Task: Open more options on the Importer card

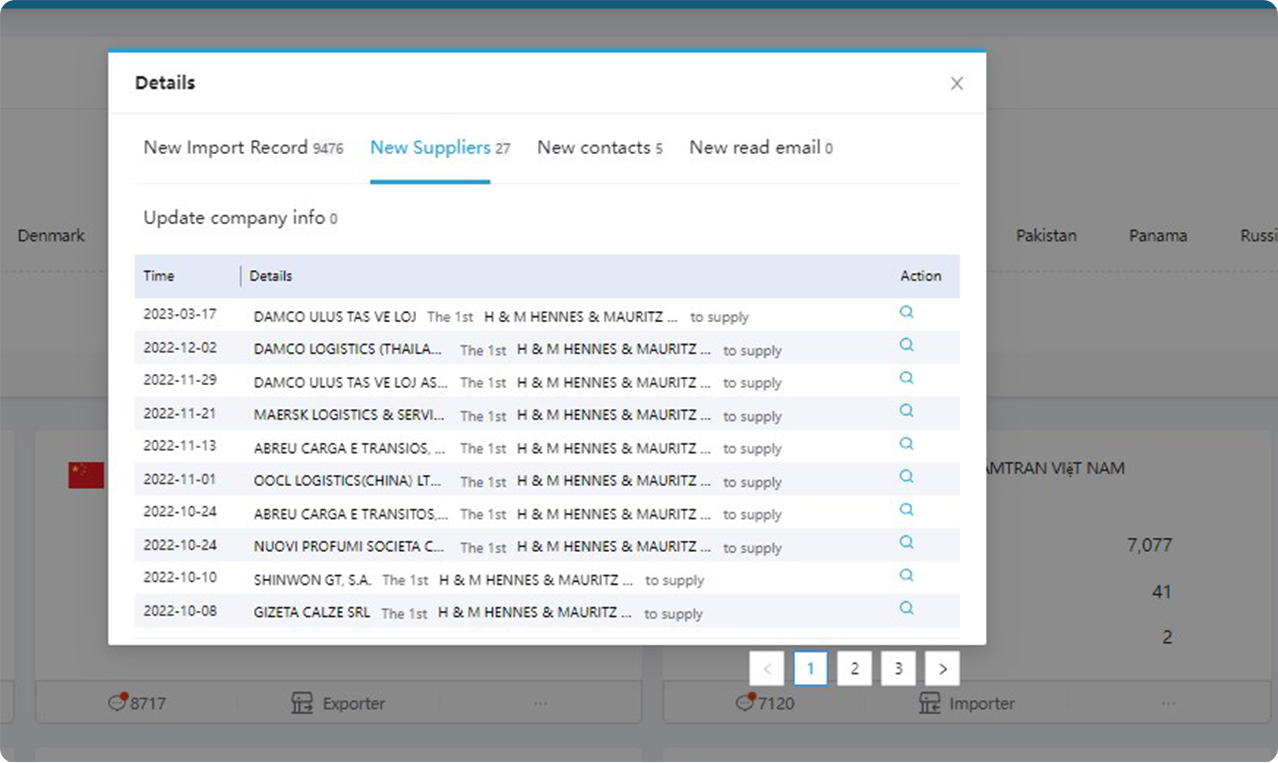Action: (x=1167, y=704)
